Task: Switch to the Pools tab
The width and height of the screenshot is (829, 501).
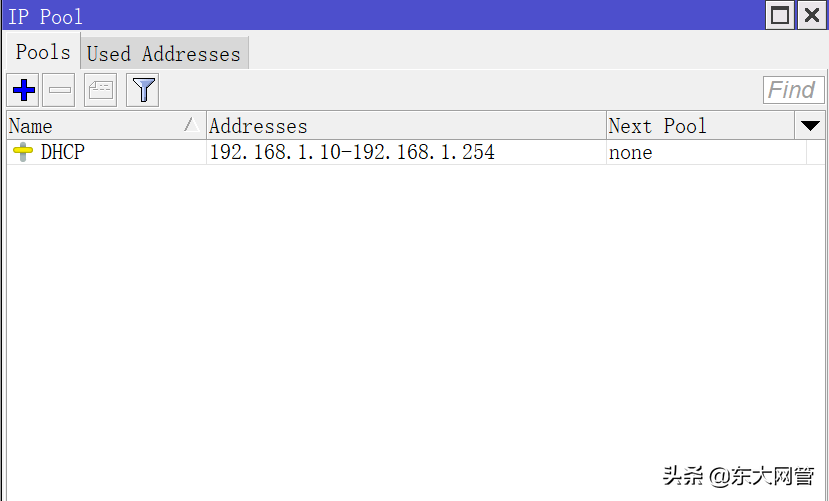Action: (43, 53)
